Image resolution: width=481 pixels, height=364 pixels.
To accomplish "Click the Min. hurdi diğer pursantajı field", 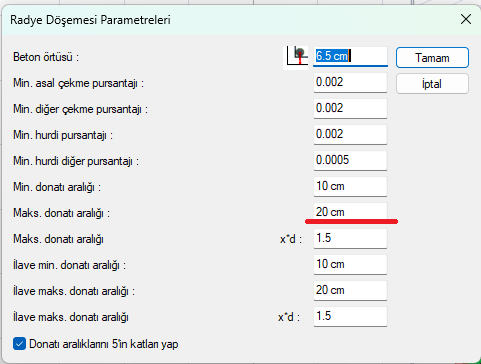I will (350, 160).
